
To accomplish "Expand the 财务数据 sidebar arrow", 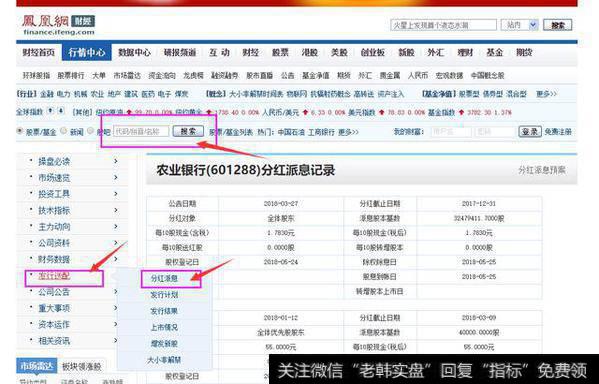I will pyautogui.click(x=116, y=259).
